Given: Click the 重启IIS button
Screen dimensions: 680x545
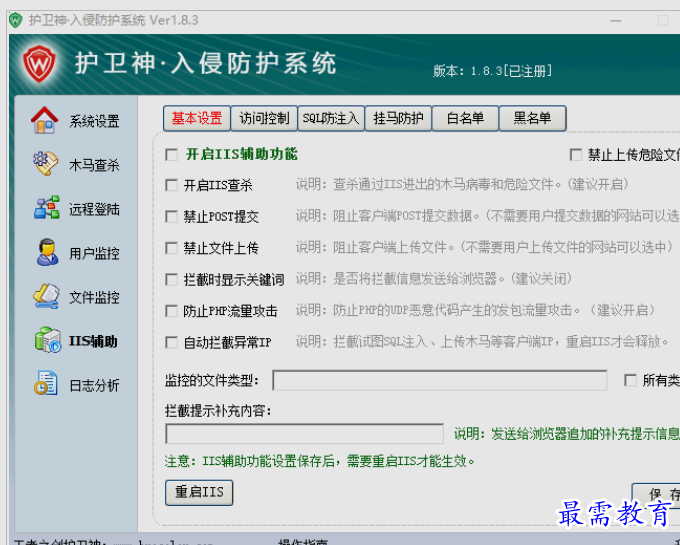Looking at the screenshot, I should (199, 493).
